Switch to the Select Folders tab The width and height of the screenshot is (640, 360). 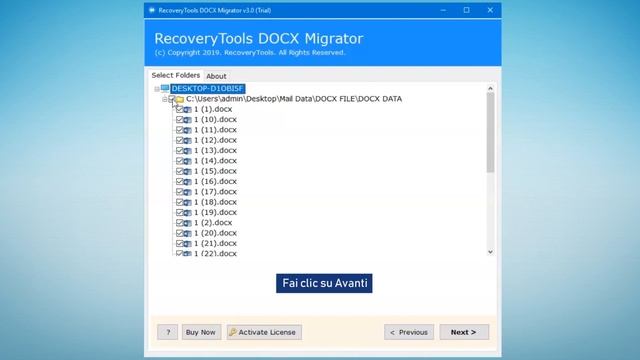(x=176, y=75)
